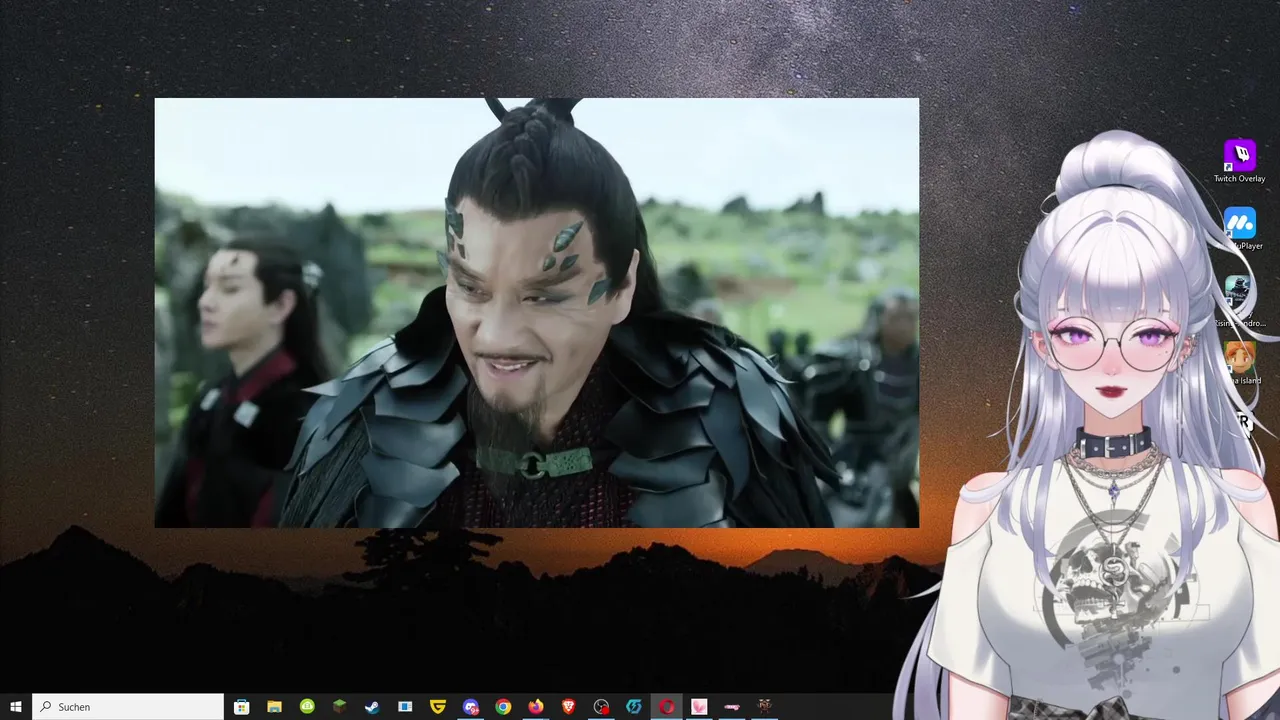Select the Island game desktop shortcut
The width and height of the screenshot is (1280, 720).
point(1240,363)
